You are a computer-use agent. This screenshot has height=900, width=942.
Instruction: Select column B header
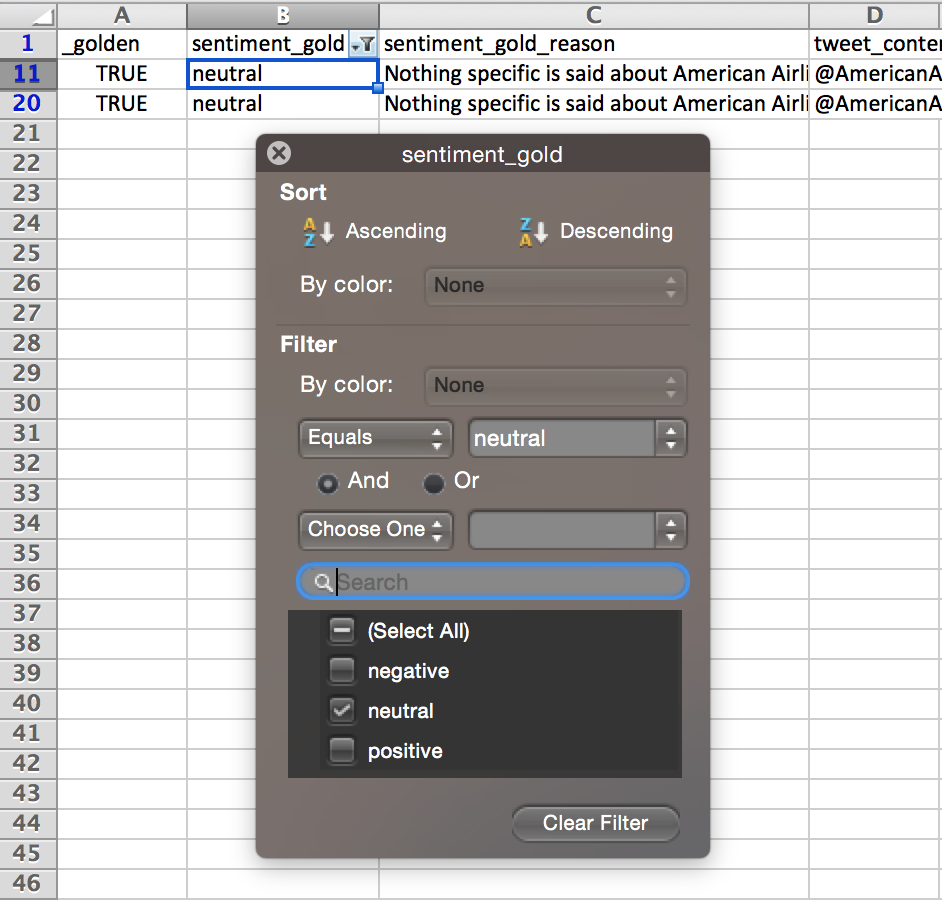tap(283, 15)
